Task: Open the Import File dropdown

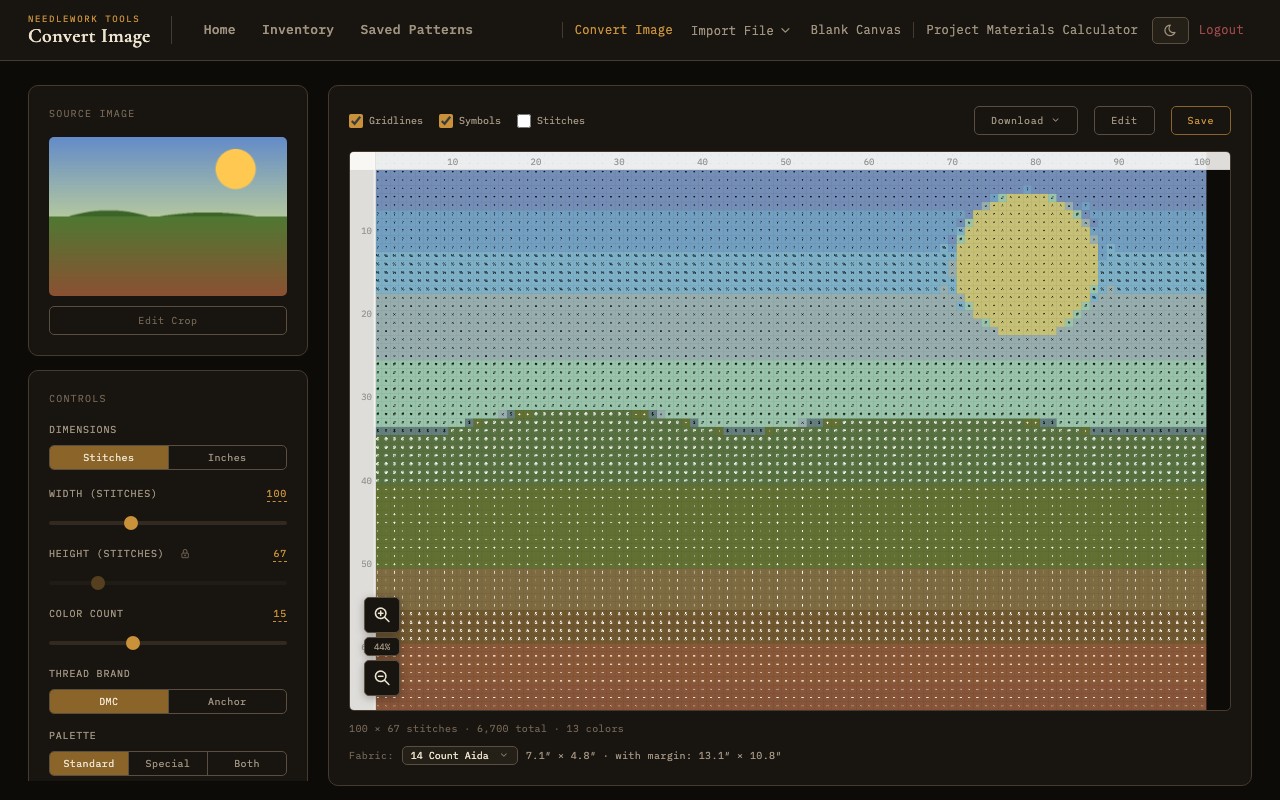Action: pos(740,30)
